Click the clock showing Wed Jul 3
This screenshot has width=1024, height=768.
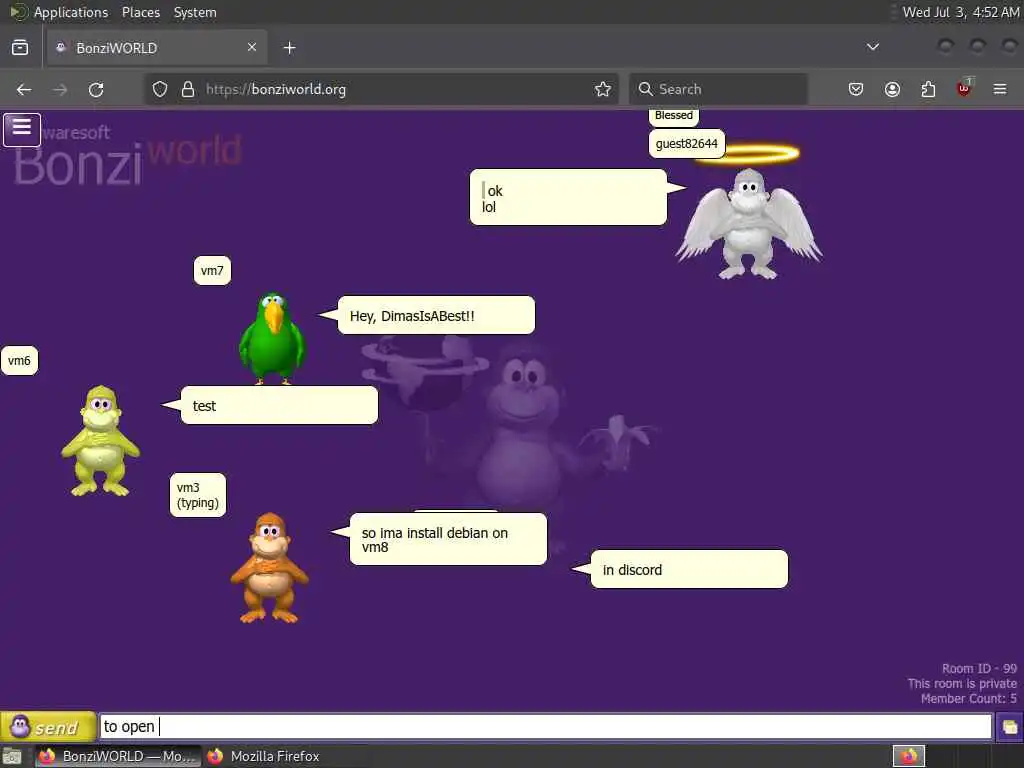click(x=960, y=12)
